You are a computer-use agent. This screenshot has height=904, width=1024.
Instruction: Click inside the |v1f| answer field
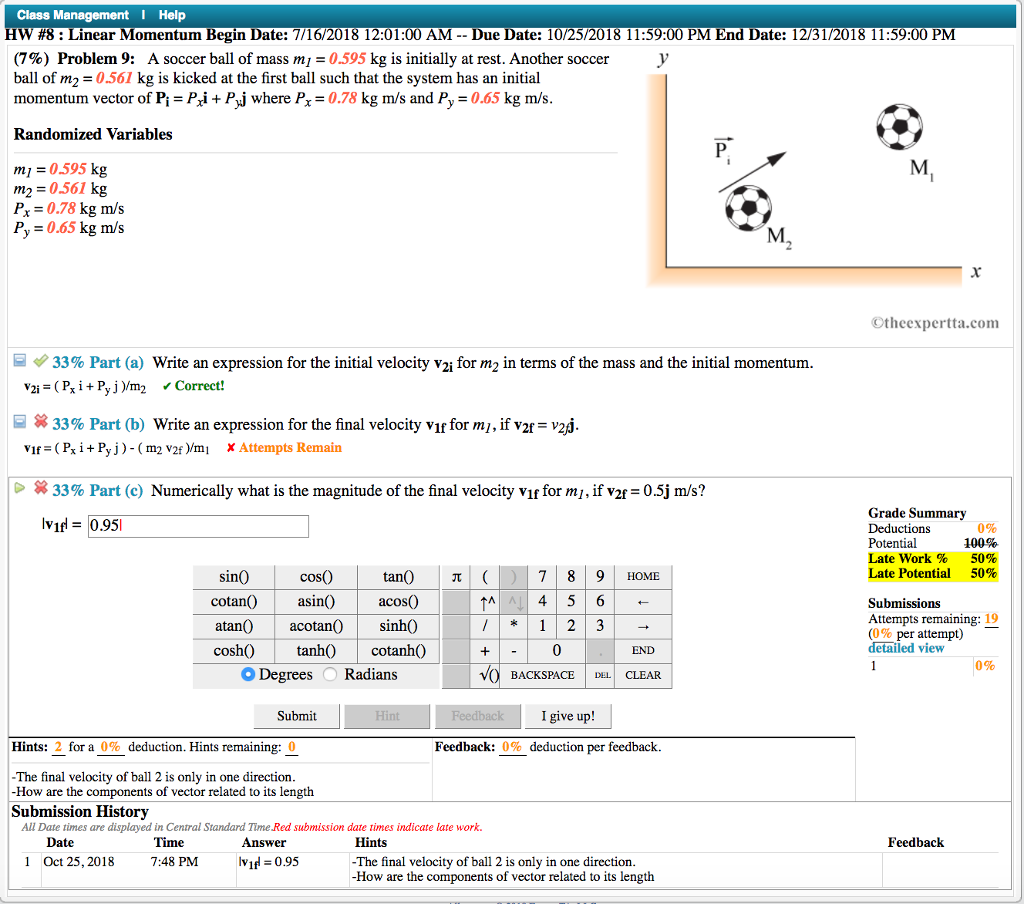(197, 526)
